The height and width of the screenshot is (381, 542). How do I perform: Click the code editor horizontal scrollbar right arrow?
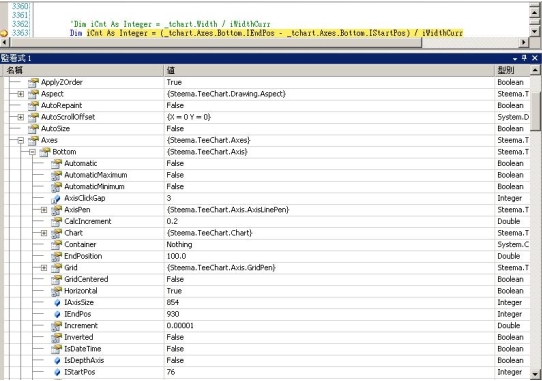524,42
